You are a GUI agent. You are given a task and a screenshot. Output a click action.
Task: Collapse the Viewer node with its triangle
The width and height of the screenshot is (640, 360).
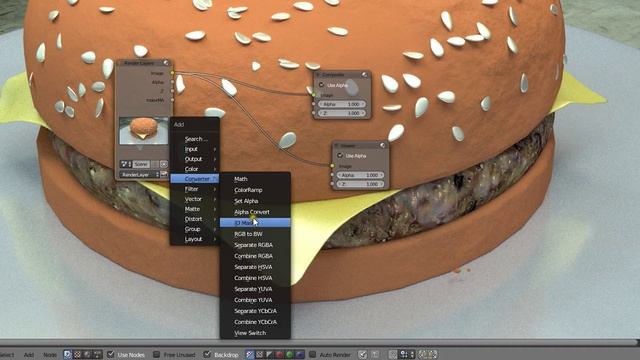pyautogui.click(x=336, y=145)
